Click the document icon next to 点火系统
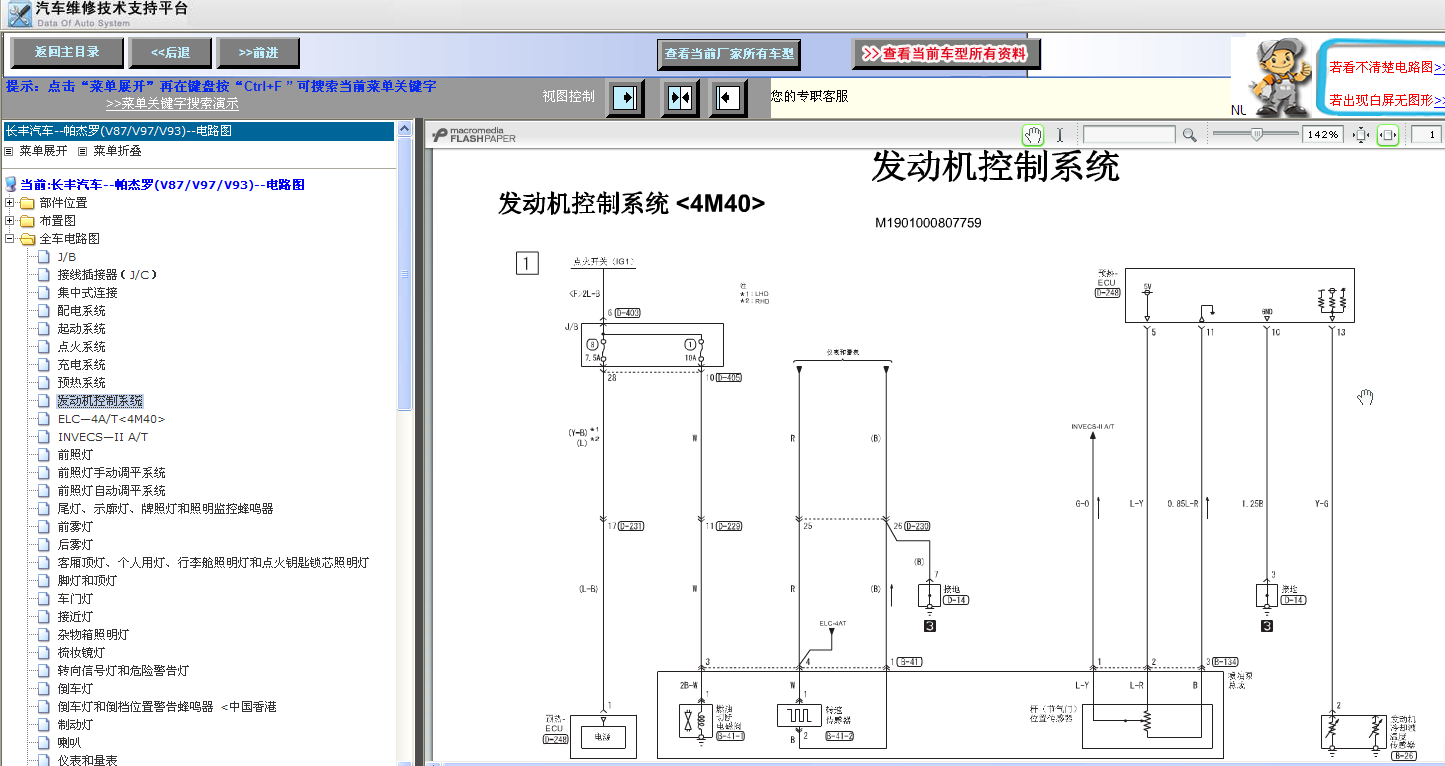The height and width of the screenshot is (766, 1445). 44,347
